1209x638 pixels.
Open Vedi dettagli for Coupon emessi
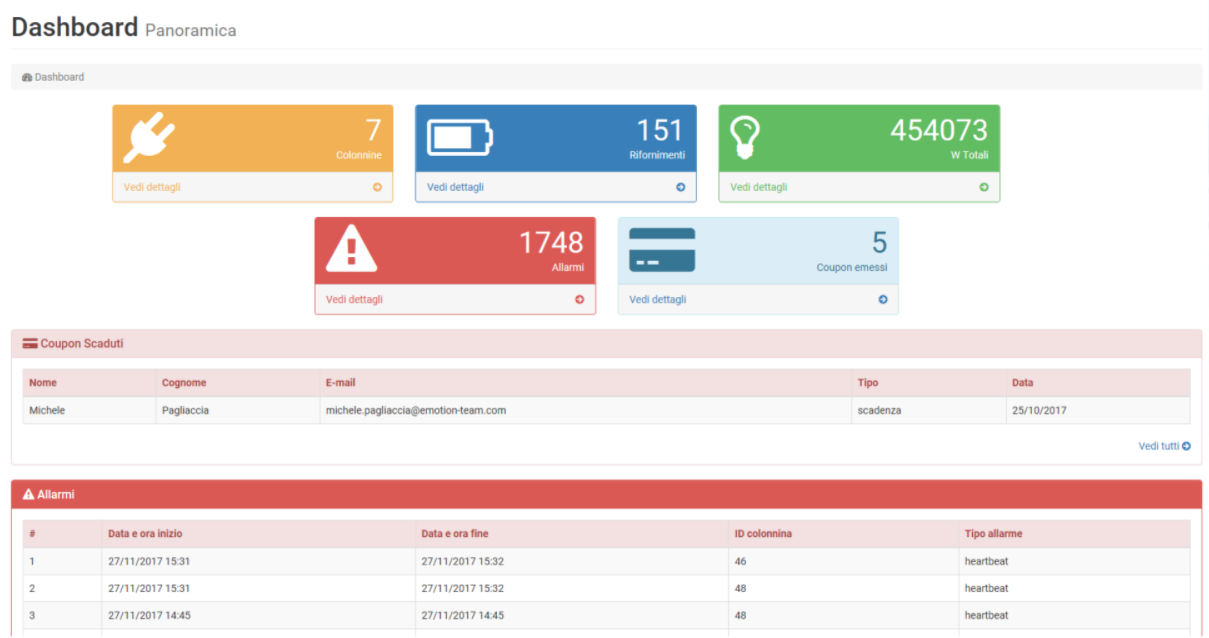(657, 299)
